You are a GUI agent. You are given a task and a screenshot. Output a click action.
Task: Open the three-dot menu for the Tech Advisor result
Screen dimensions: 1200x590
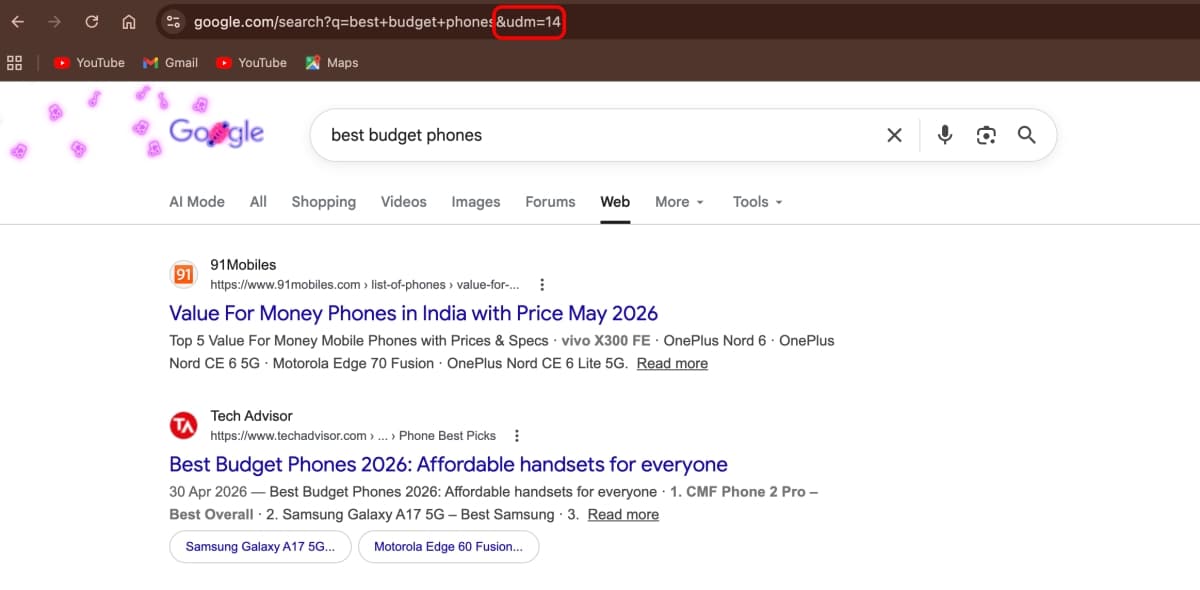pyautogui.click(x=517, y=436)
